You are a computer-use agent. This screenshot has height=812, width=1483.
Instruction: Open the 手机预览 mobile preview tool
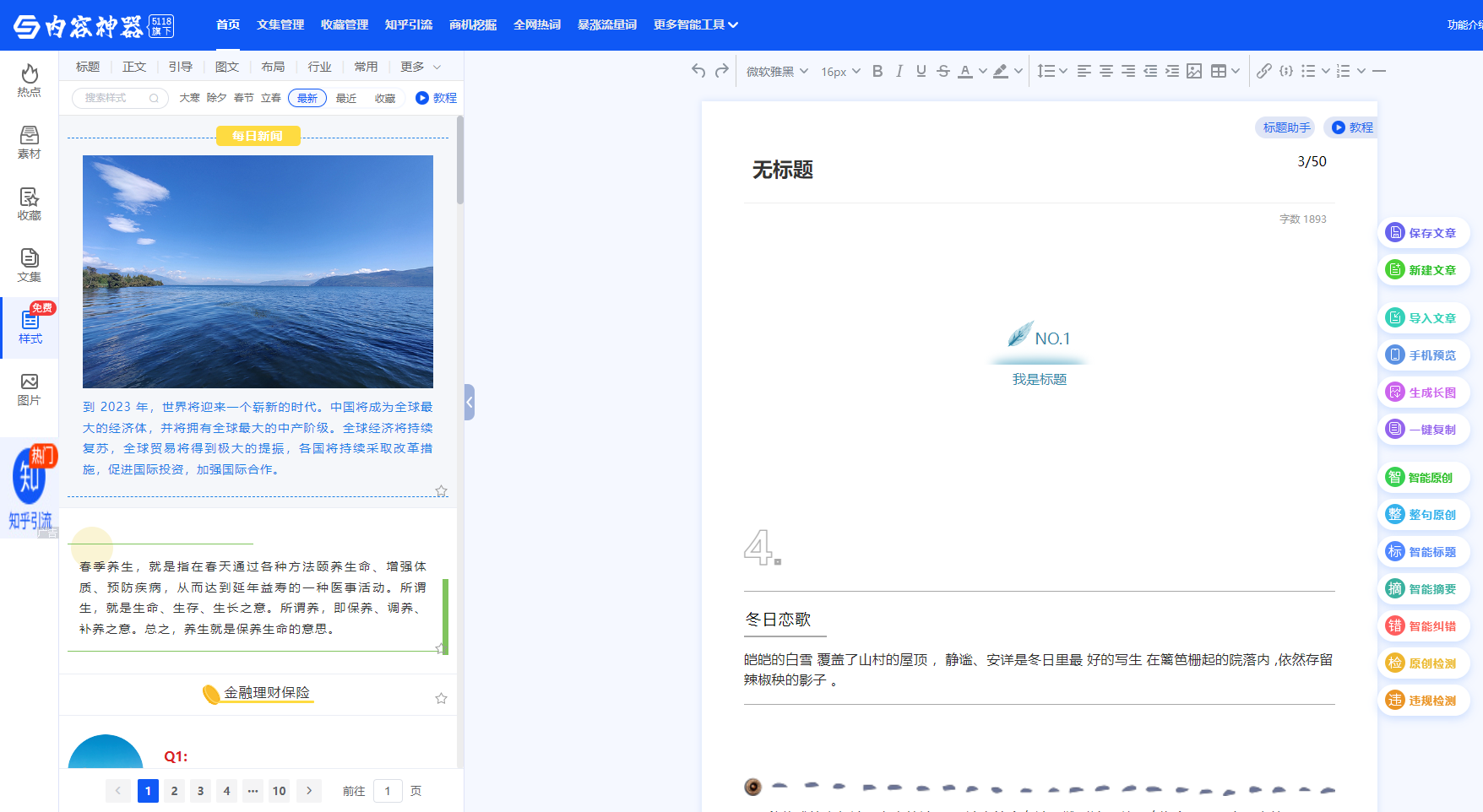(1423, 355)
